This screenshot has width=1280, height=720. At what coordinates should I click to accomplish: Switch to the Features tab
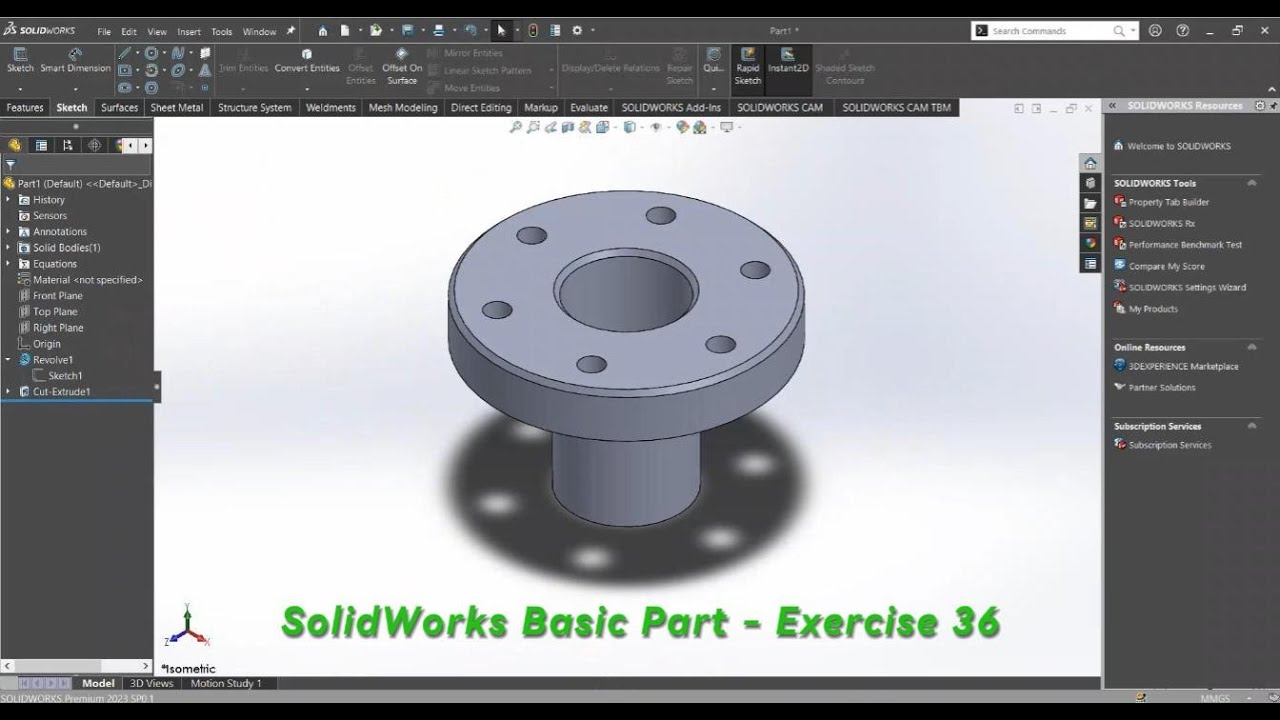(25, 108)
